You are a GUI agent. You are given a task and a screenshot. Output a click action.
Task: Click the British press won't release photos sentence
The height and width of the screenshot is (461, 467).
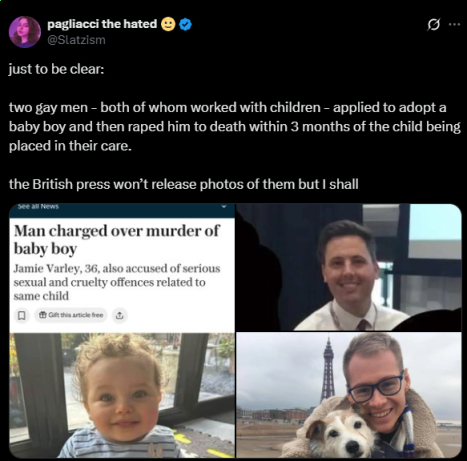point(184,184)
